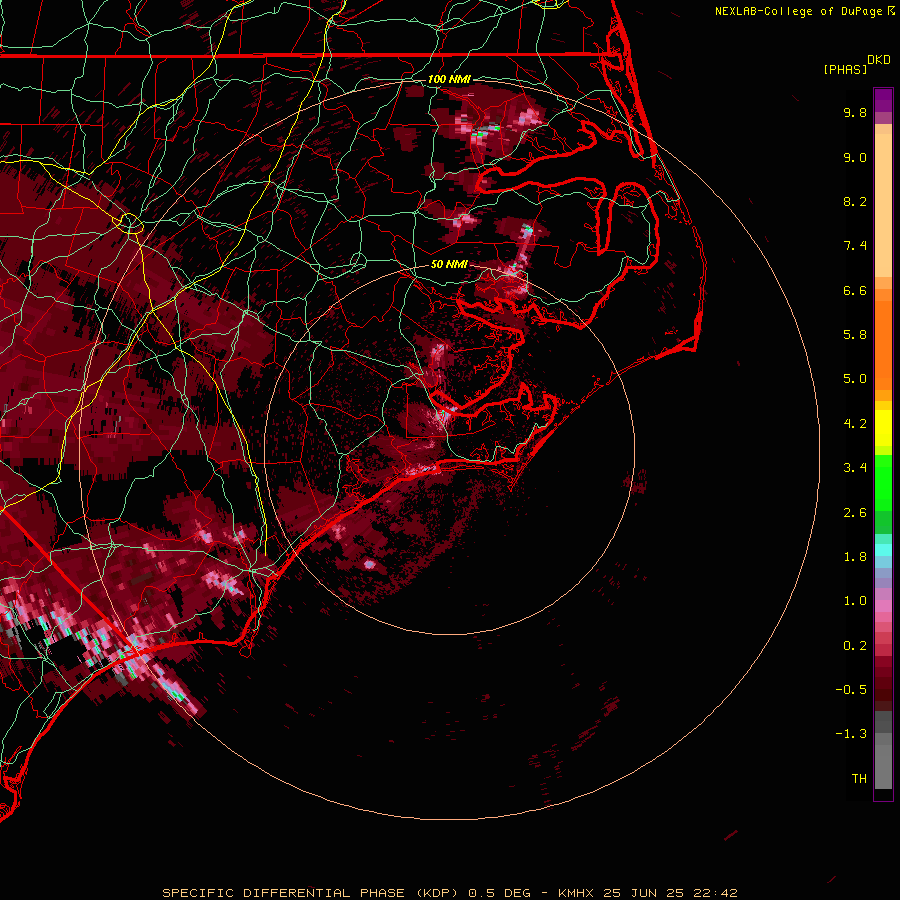Click the TH threshold label
Screen dimensions: 900x900
(859, 779)
